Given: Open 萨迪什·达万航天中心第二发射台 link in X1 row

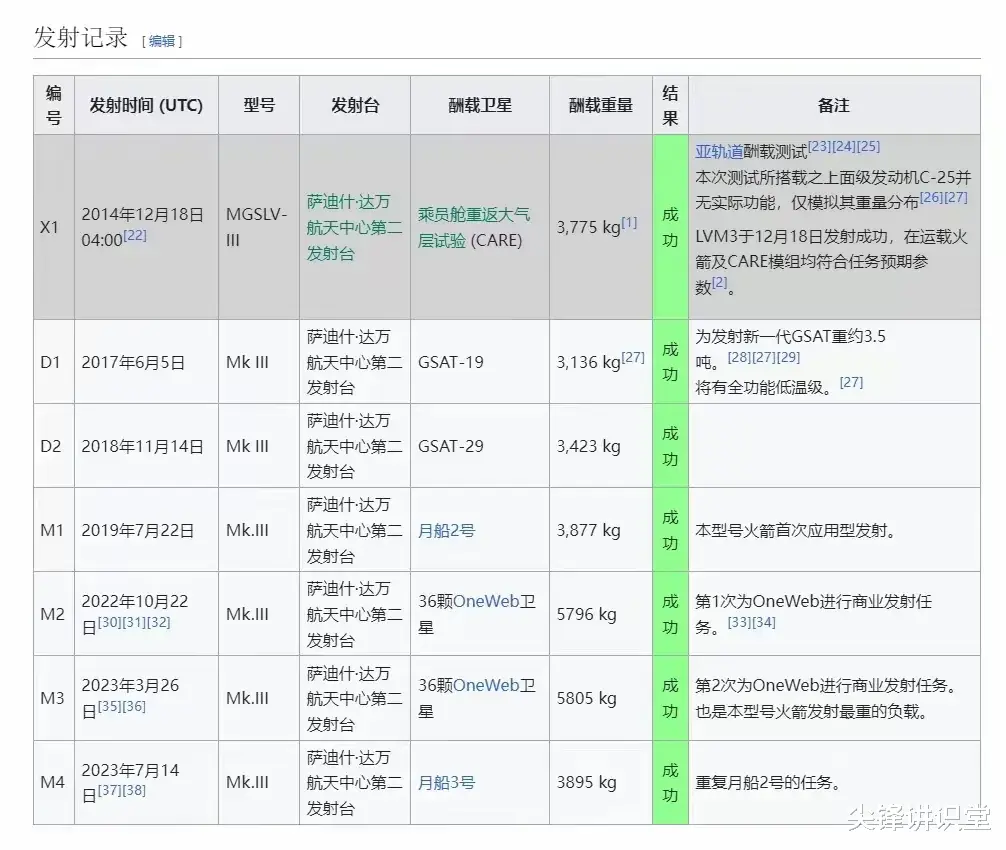Looking at the screenshot, I should tap(354, 227).
